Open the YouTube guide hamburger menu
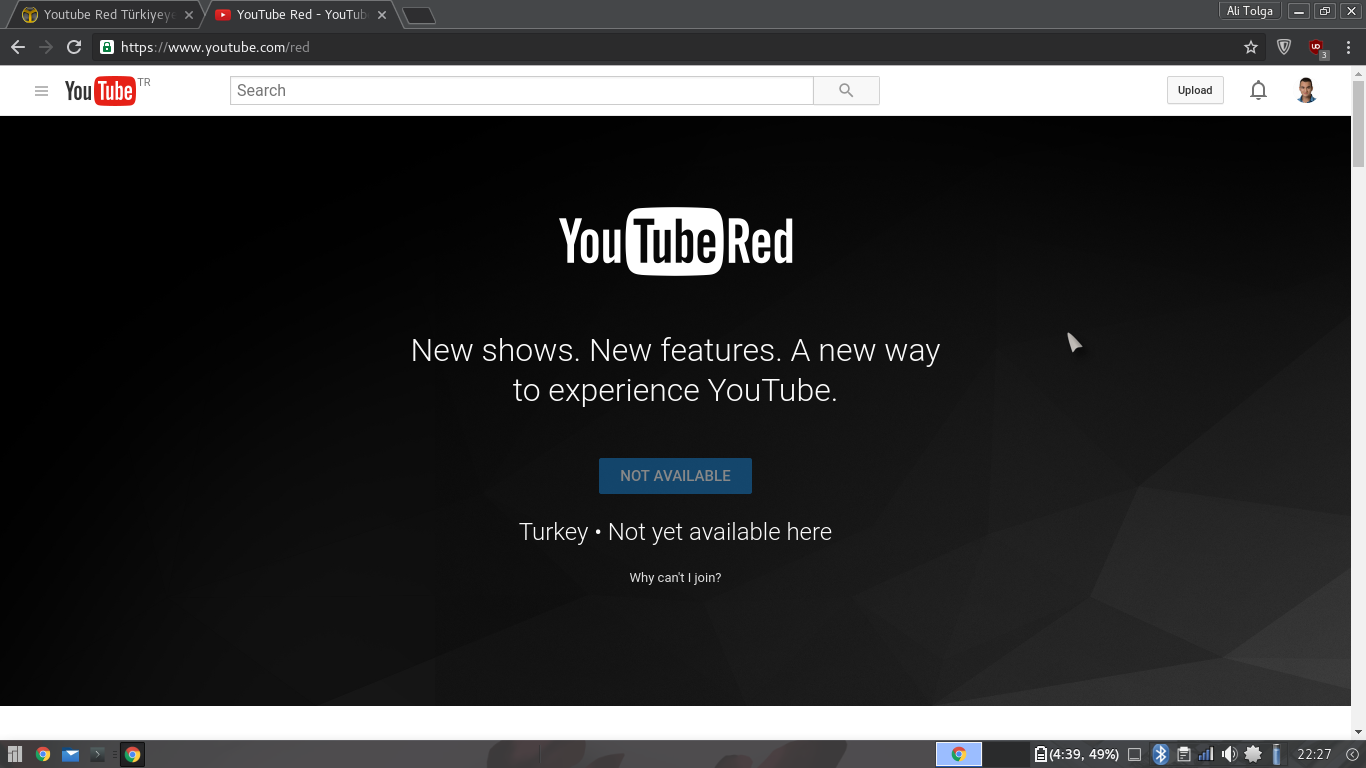1366x768 pixels. tap(41, 91)
